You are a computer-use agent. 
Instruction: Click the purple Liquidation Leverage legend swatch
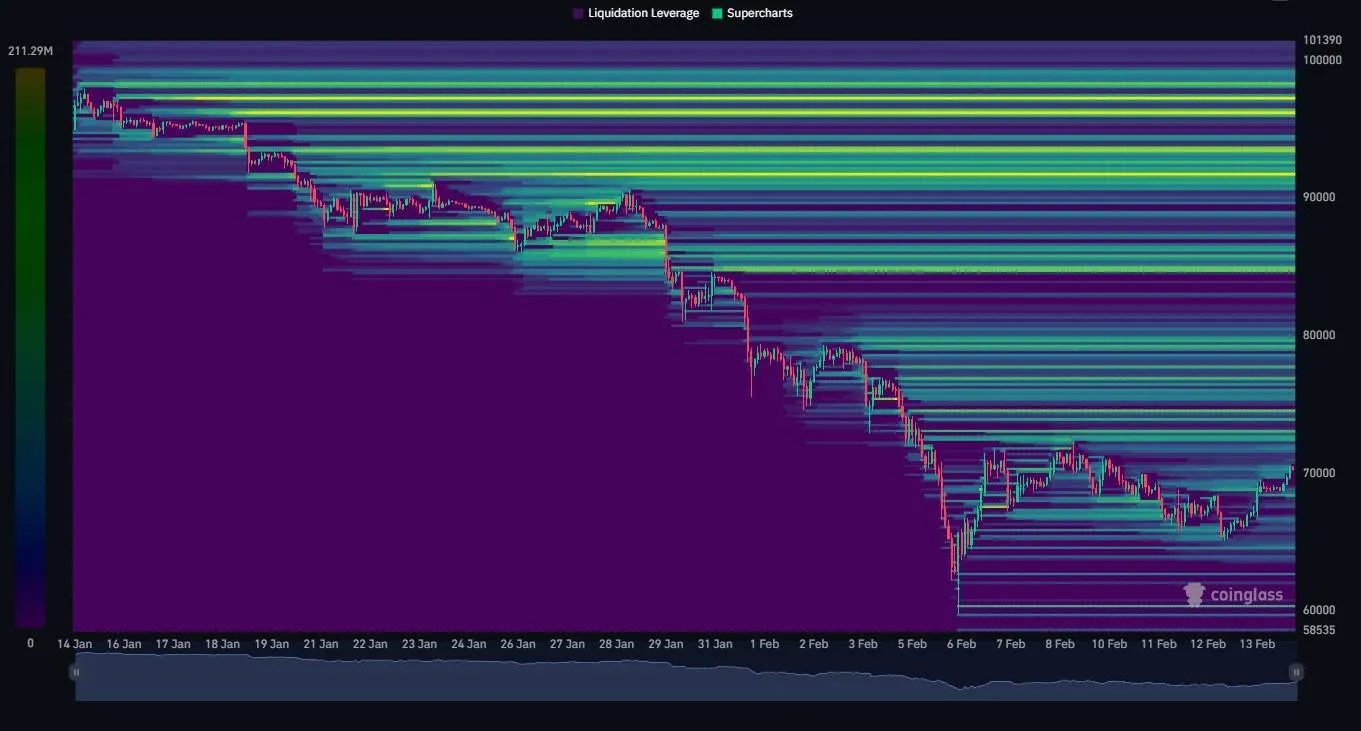coord(578,13)
